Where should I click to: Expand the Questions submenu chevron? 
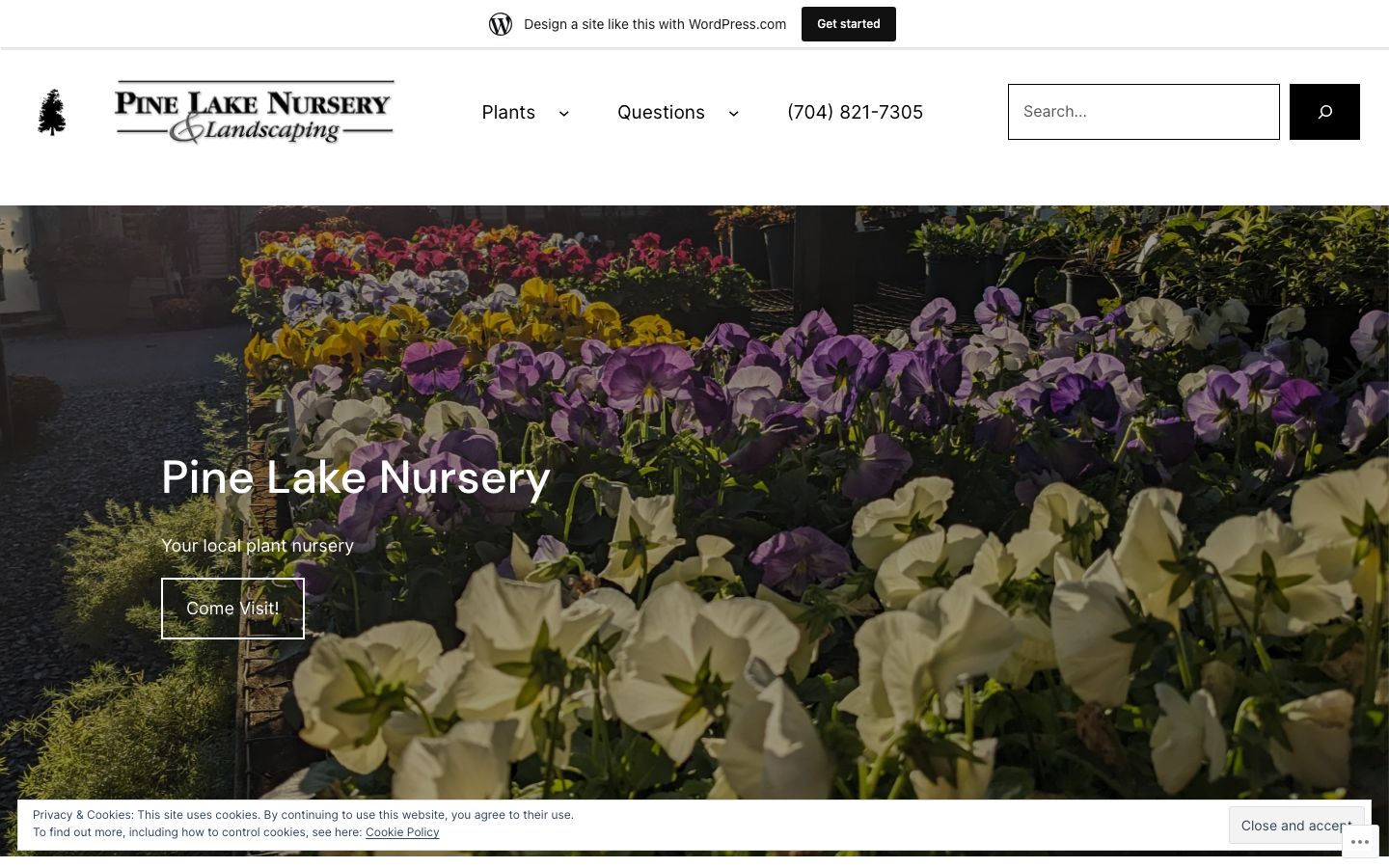[x=734, y=113]
